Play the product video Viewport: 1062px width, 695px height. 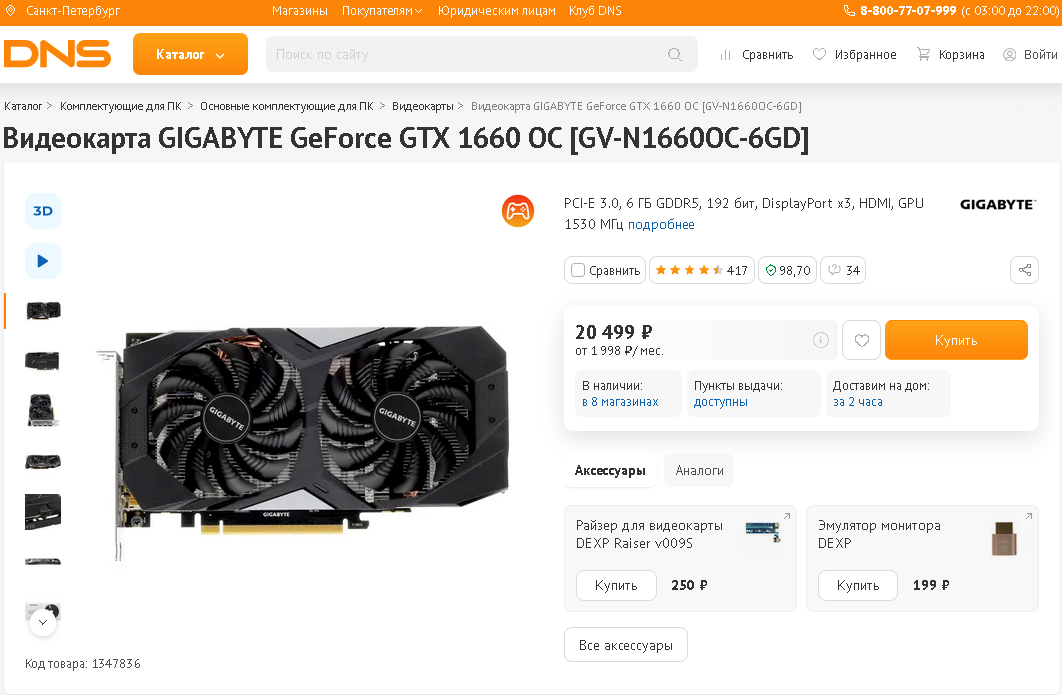(43, 261)
